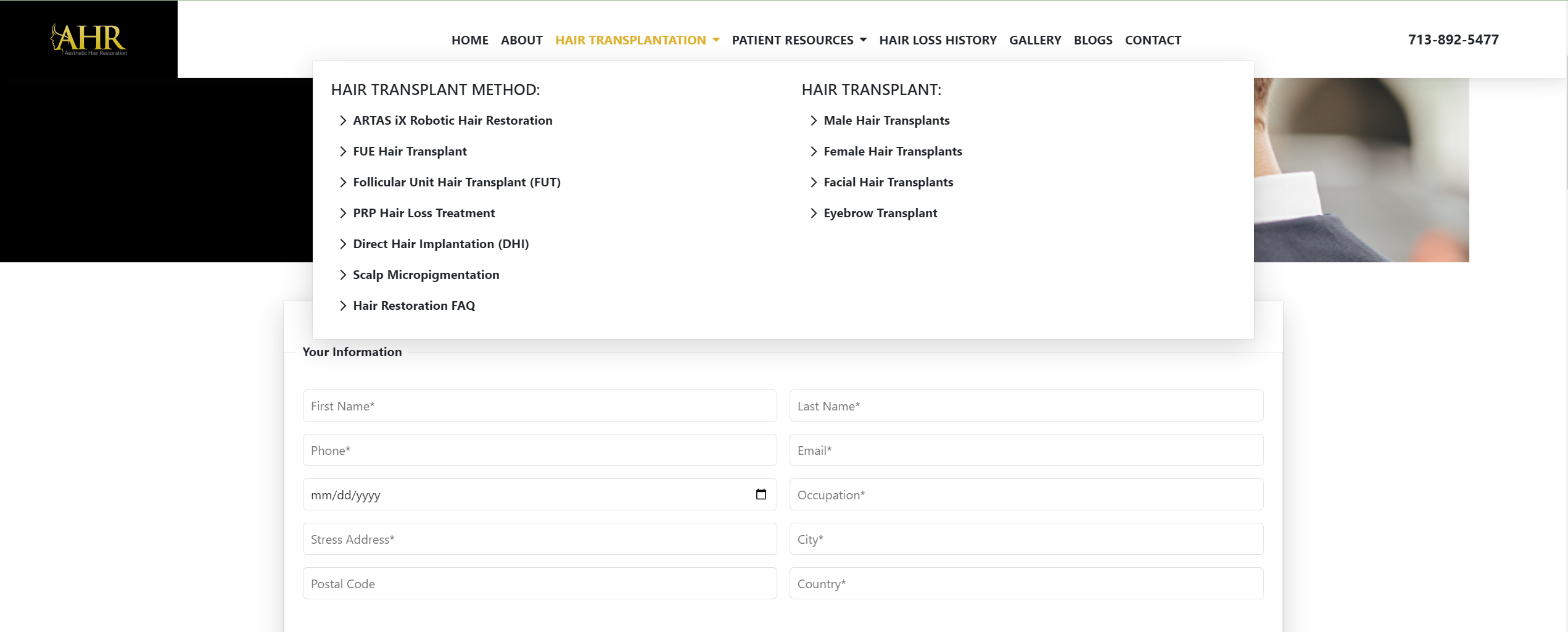Call the 713-892-5477 phone number
This screenshot has height=632, width=1568.
pyautogui.click(x=1453, y=40)
